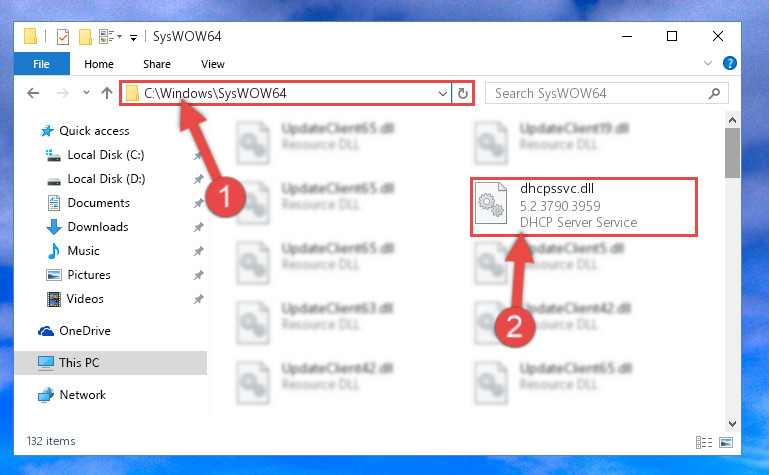This screenshot has height=475, width=769.
Task: Click the Properties checkmark icon in title bar
Action: tap(63, 37)
